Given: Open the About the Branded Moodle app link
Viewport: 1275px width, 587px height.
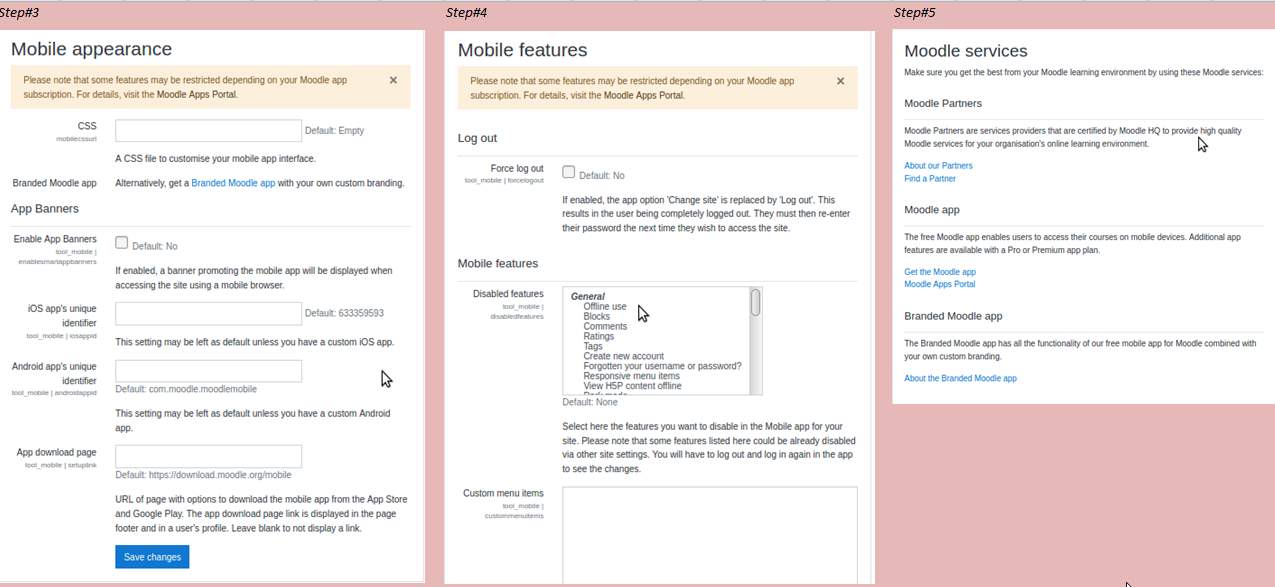Looking at the screenshot, I should coord(960,378).
